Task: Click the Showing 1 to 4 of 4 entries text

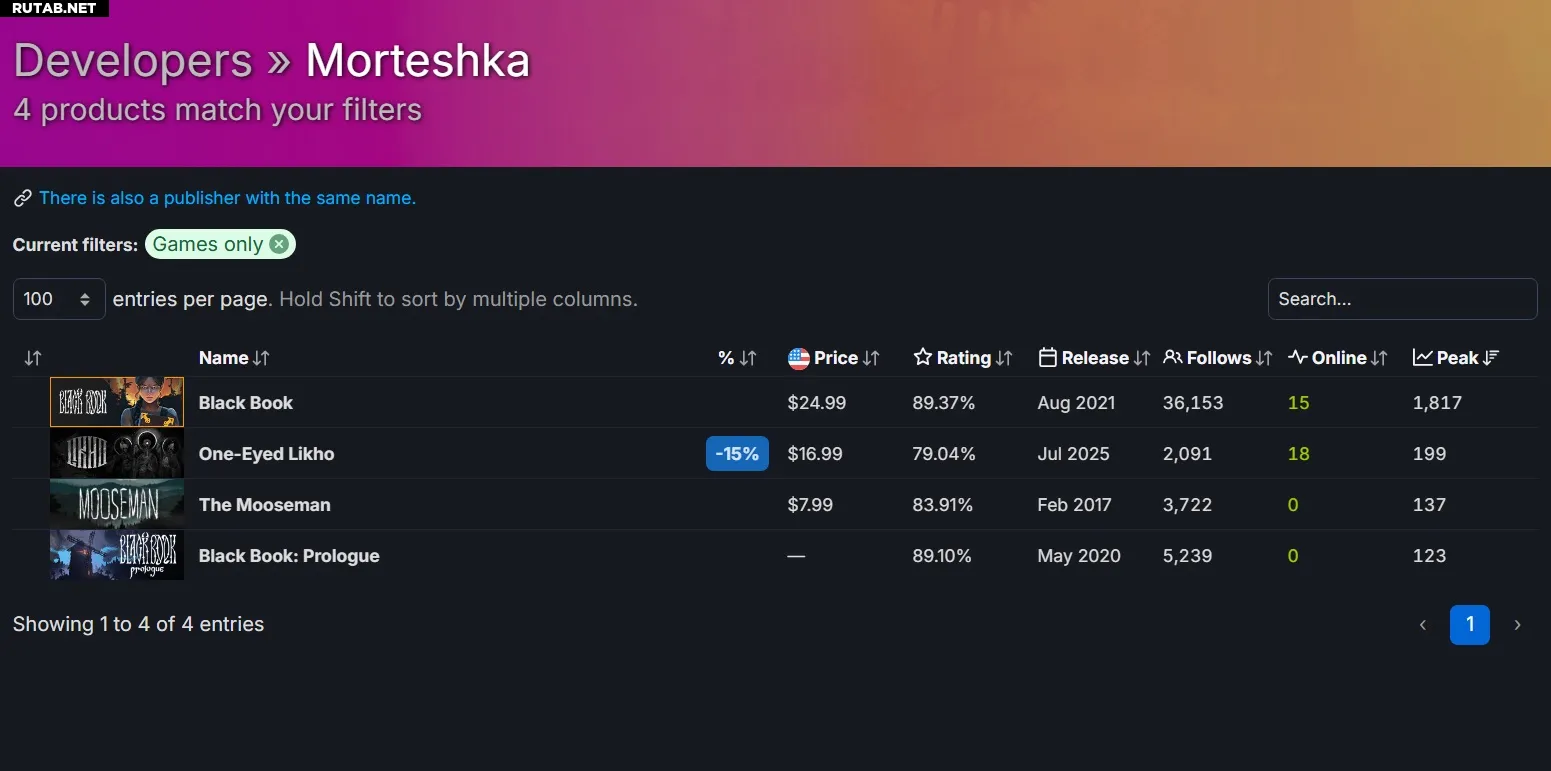Action: (139, 624)
